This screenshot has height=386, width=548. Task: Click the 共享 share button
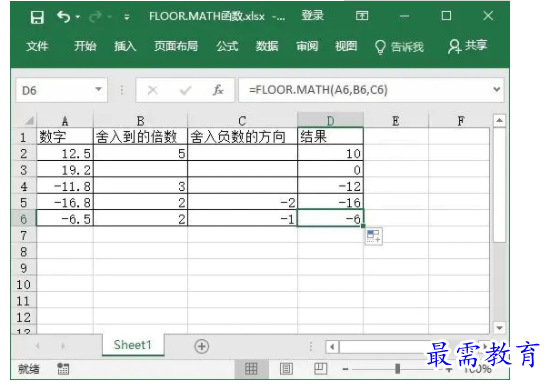(x=468, y=46)
